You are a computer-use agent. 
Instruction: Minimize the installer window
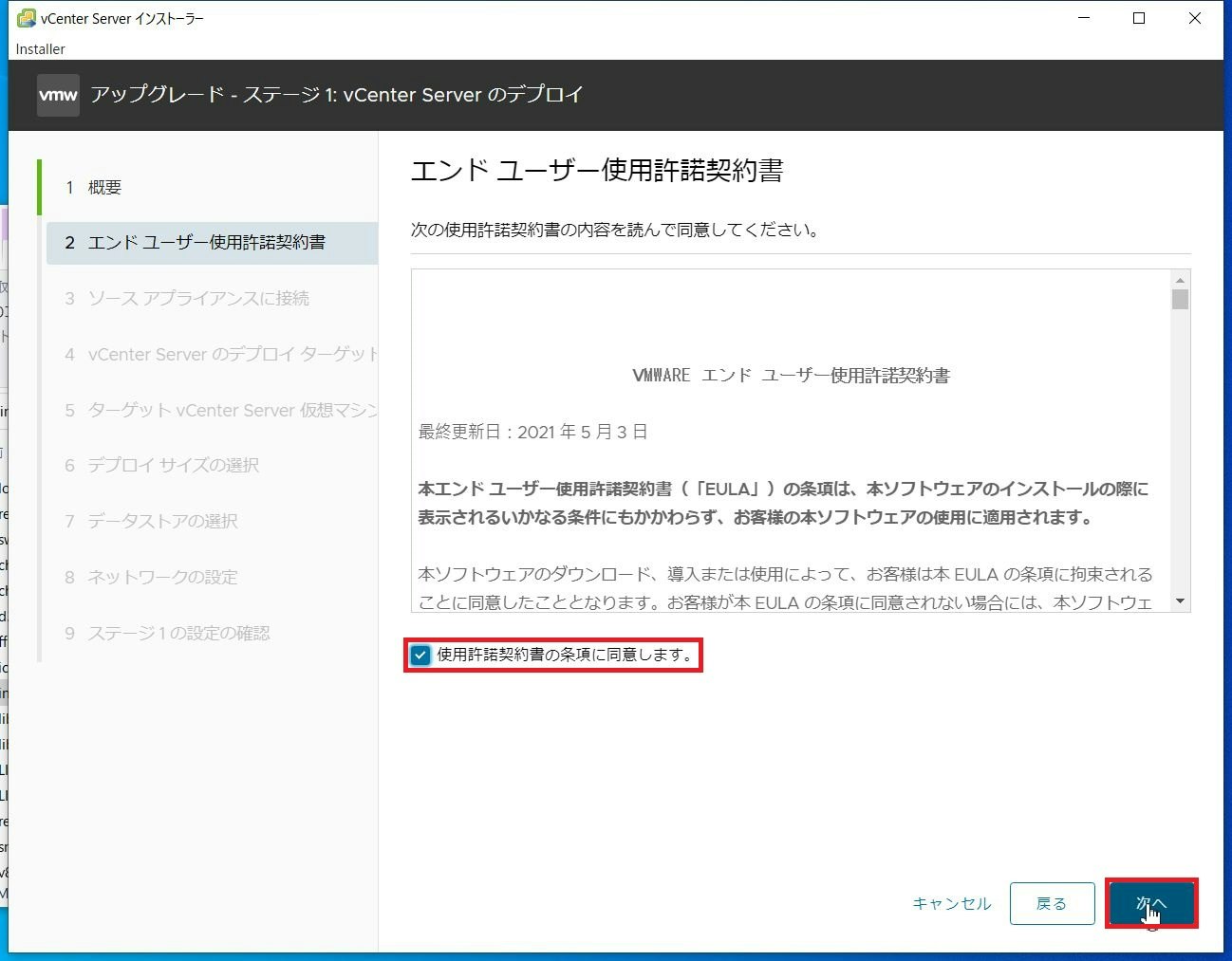click(1084, 18)
